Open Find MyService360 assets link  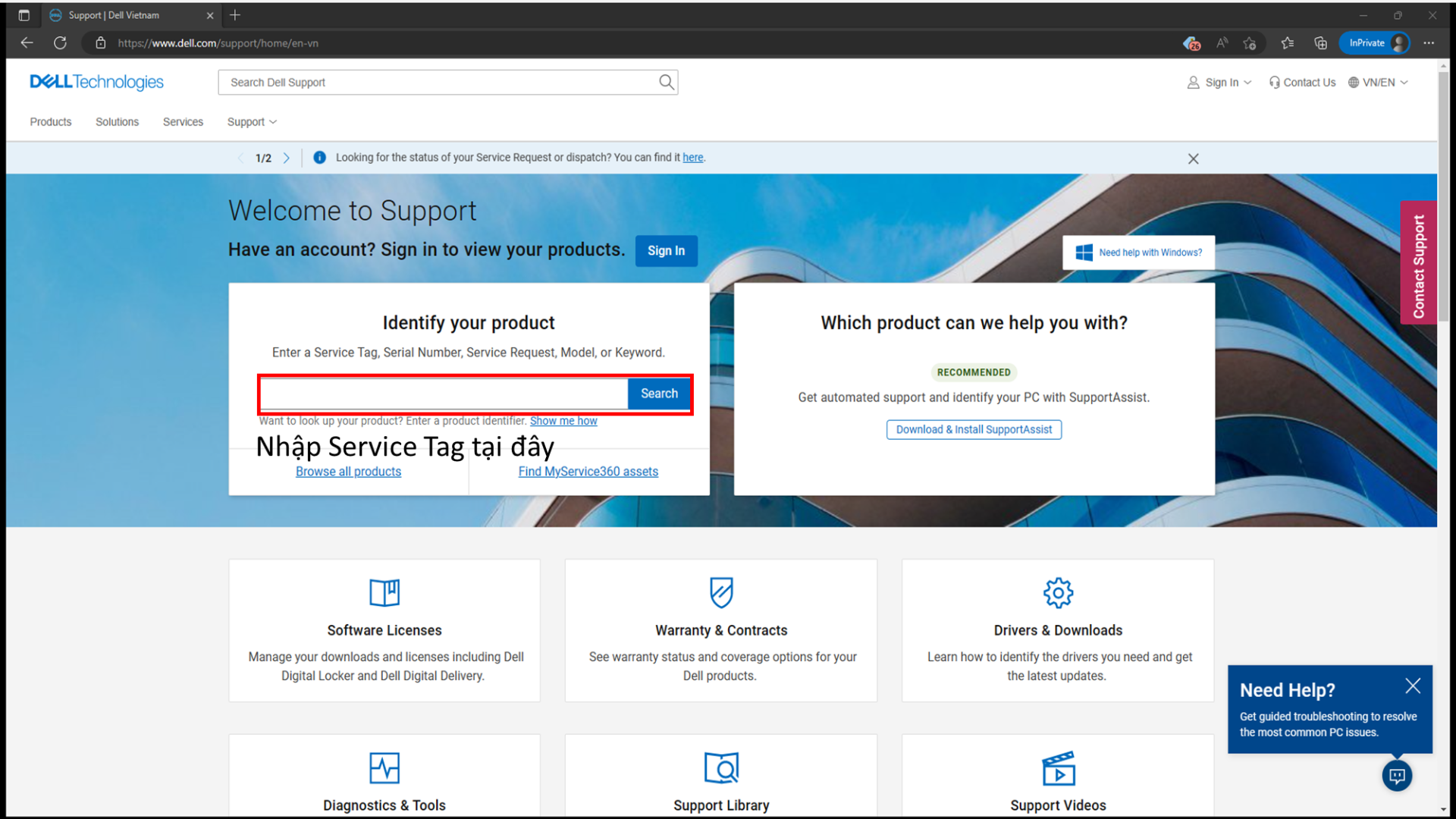588,472
